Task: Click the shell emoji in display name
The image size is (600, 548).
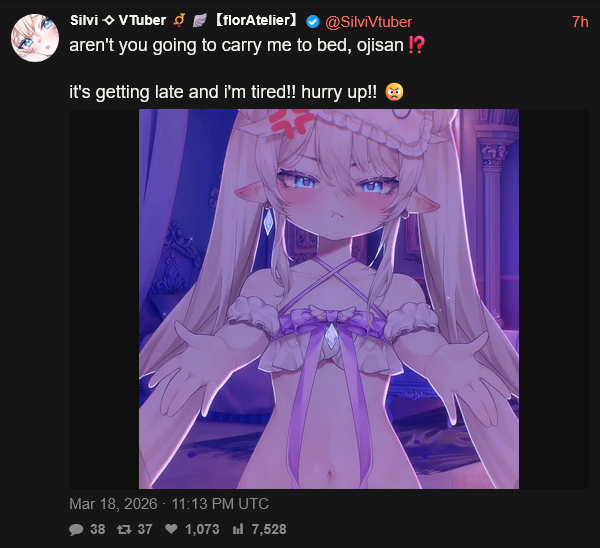Action: click(x=199, y=20)
